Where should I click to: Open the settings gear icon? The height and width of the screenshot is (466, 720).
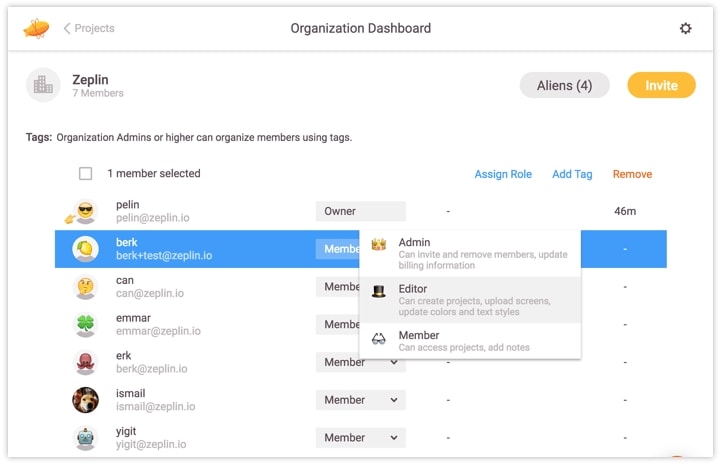click(685, 28)
